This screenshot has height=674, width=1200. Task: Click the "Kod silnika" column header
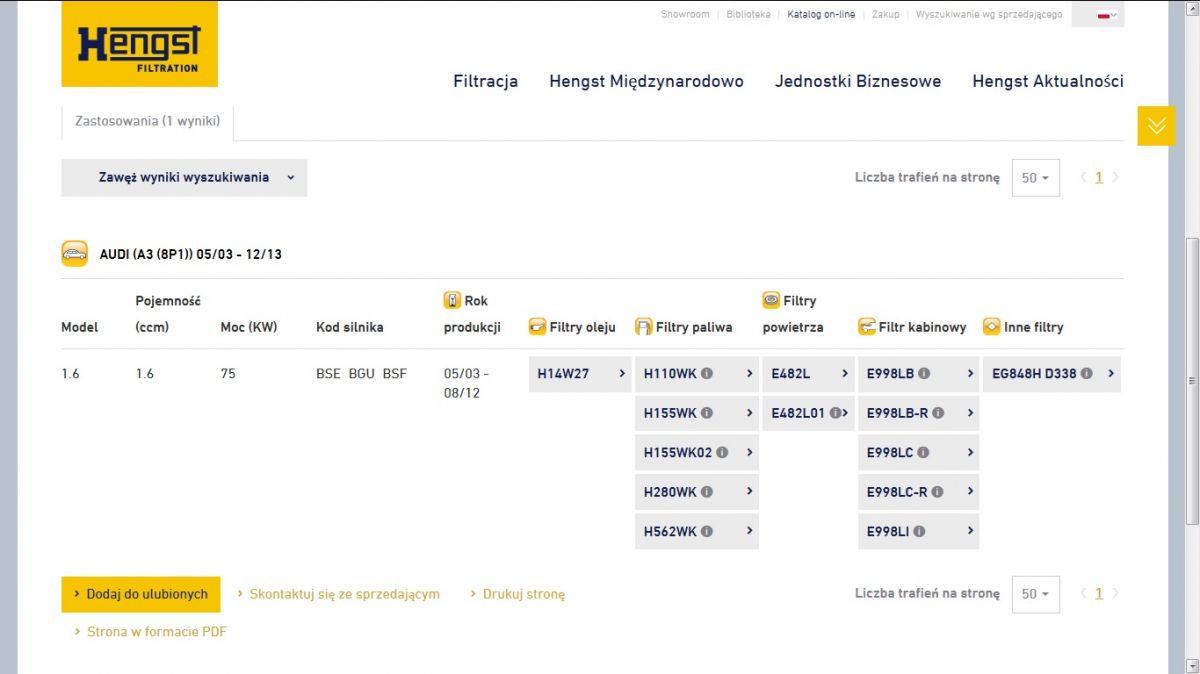pyautogui.click(x=349, y=327)
